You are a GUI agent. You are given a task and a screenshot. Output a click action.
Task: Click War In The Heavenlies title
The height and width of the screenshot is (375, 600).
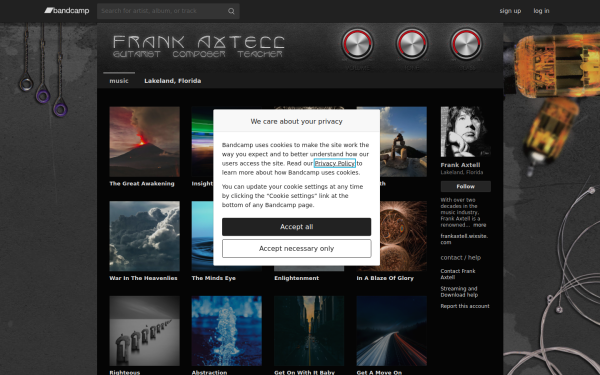click(x=143, y=278)
